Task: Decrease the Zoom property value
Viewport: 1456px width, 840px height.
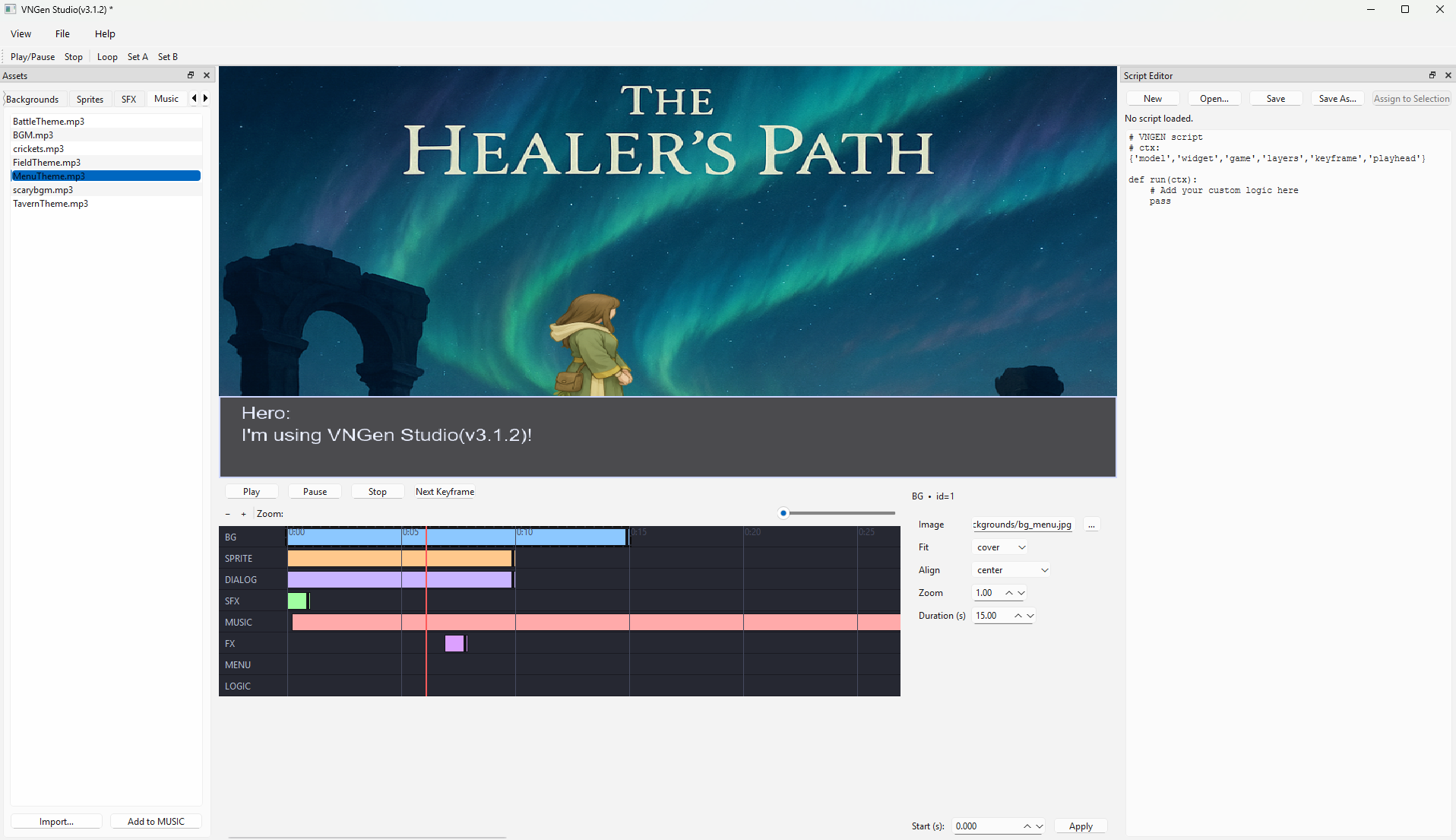Action: [x=1021, y=593]
